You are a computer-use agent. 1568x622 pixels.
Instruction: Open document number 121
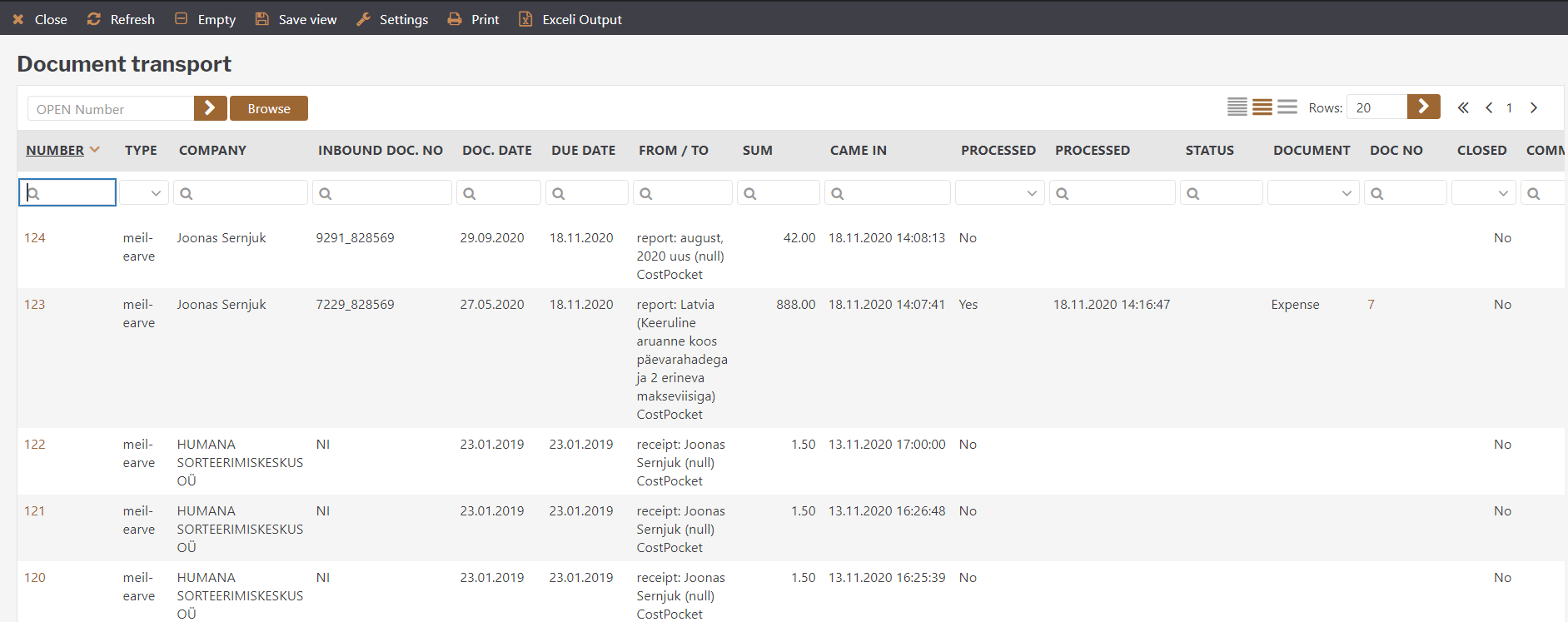pyautogui.click(x=35, y=511)
